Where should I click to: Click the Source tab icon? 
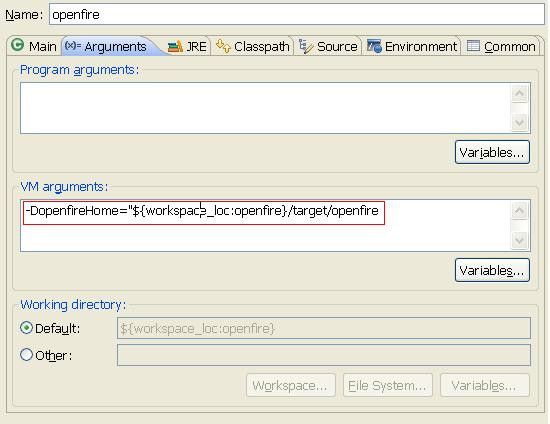(x=306, y=46)
